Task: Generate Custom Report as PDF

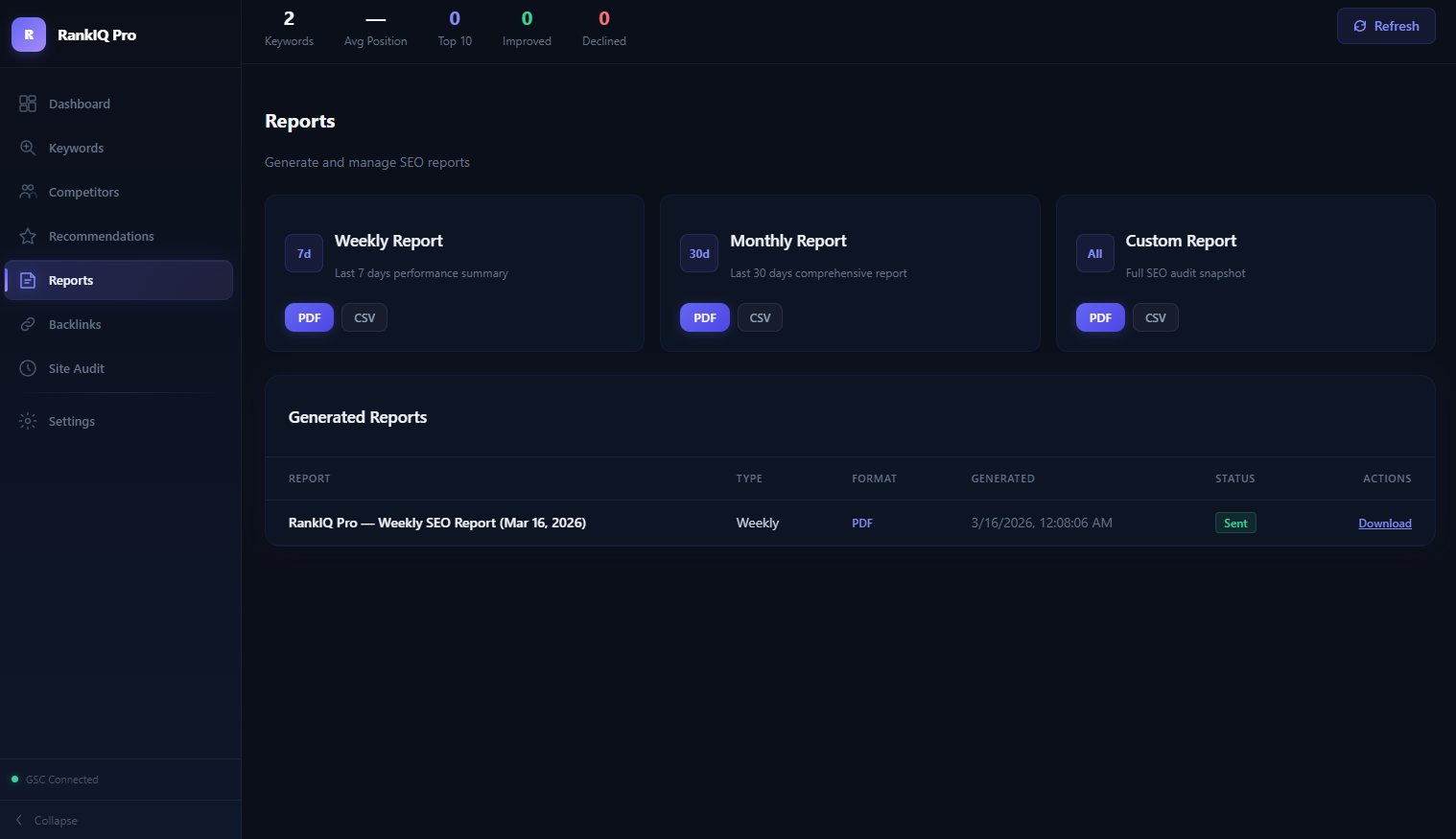Action: point(1100,317)
